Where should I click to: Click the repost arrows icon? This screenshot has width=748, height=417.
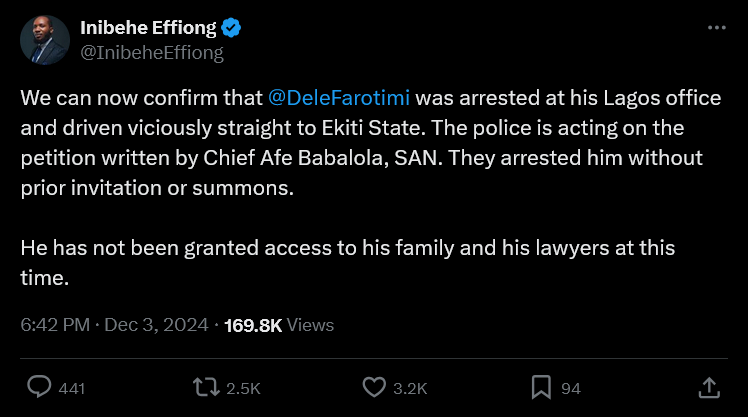click(x=206, y=387)
